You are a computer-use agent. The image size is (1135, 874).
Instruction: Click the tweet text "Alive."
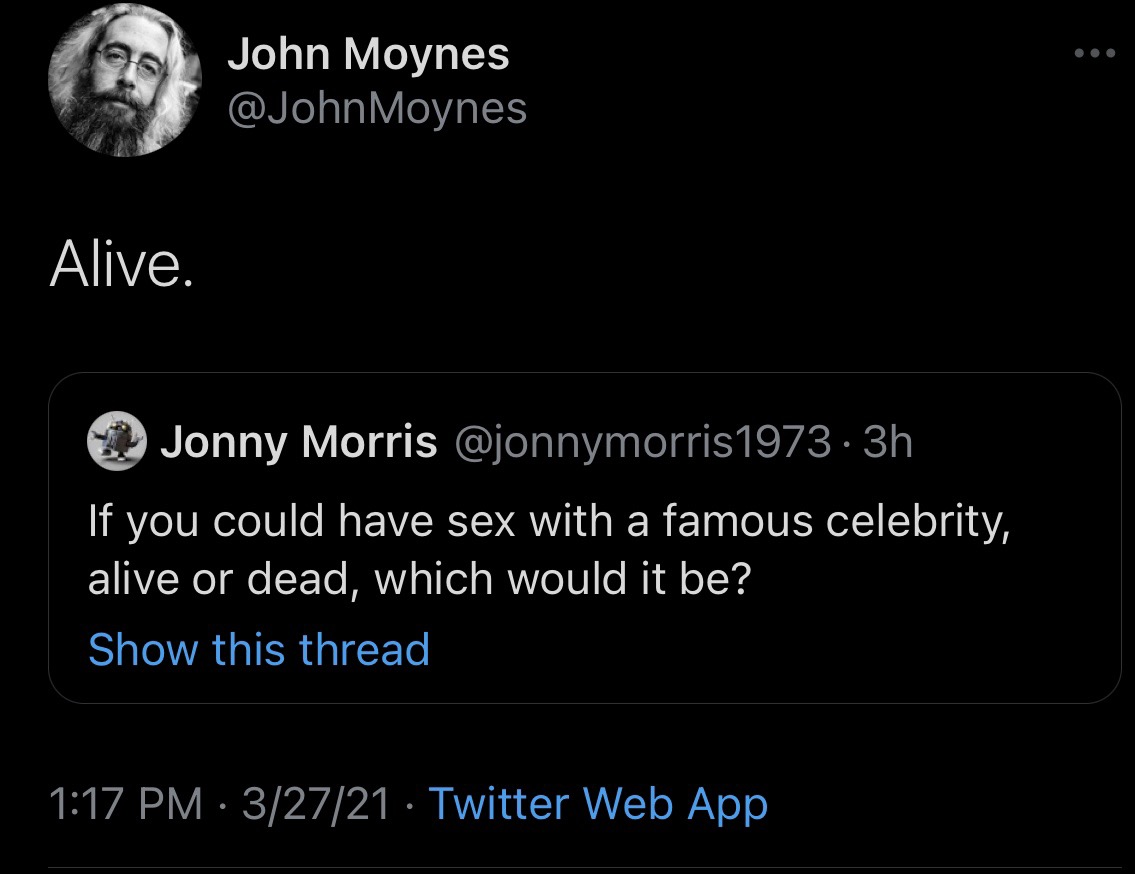point(121,265)
